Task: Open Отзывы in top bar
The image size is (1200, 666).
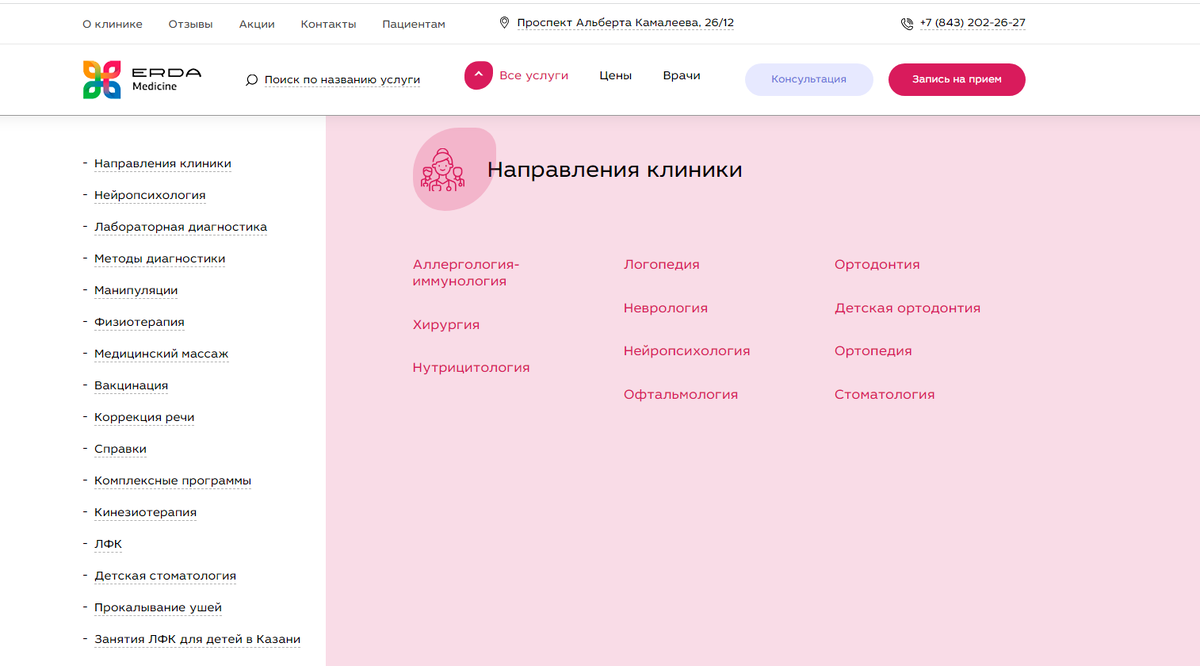Action: (191, 24)
